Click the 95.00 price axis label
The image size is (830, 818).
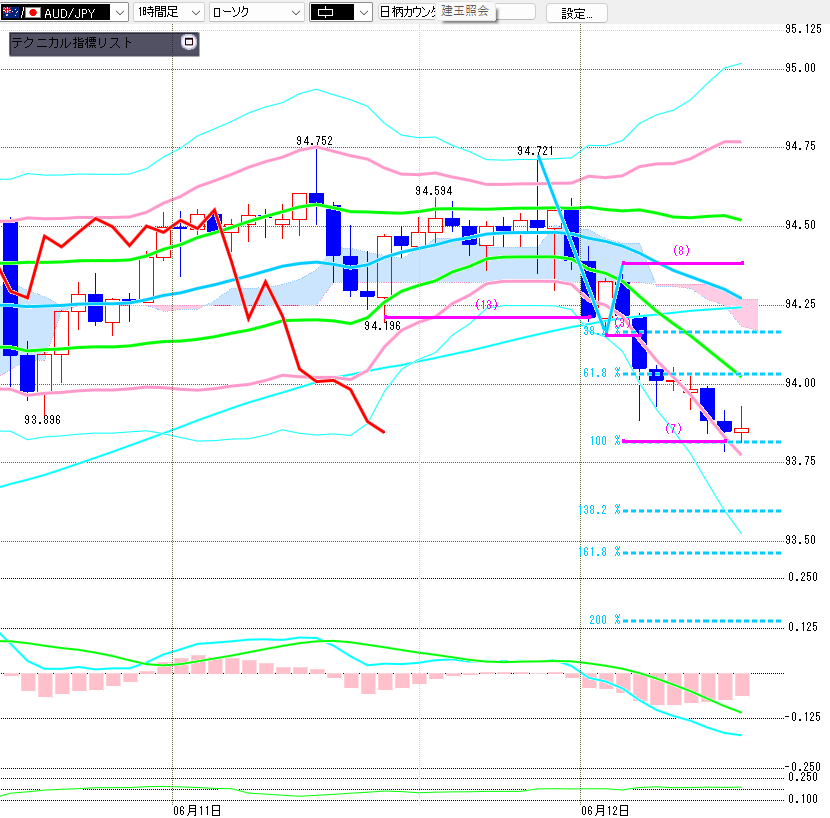tap(800, 68)
